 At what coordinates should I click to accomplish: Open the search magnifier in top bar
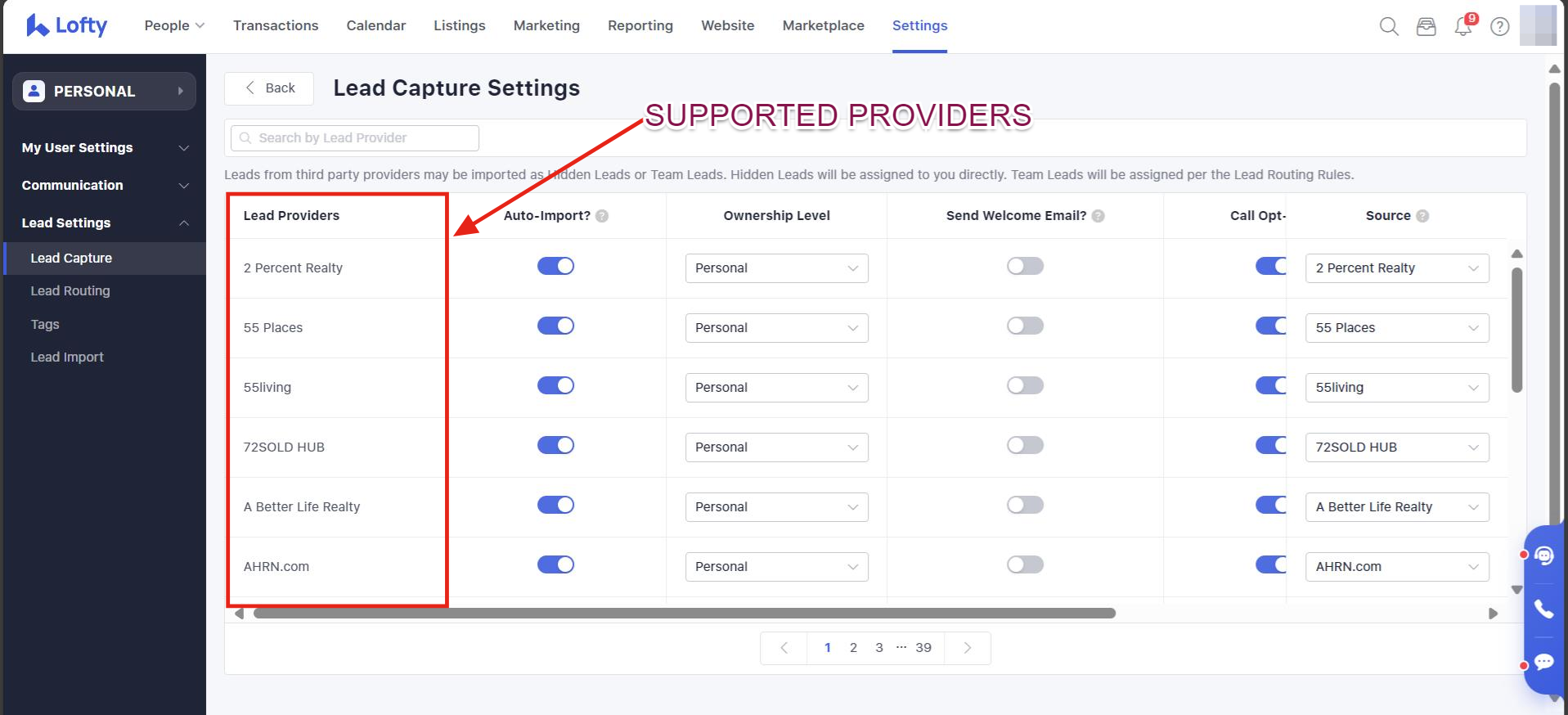(x=1388, y=26)
